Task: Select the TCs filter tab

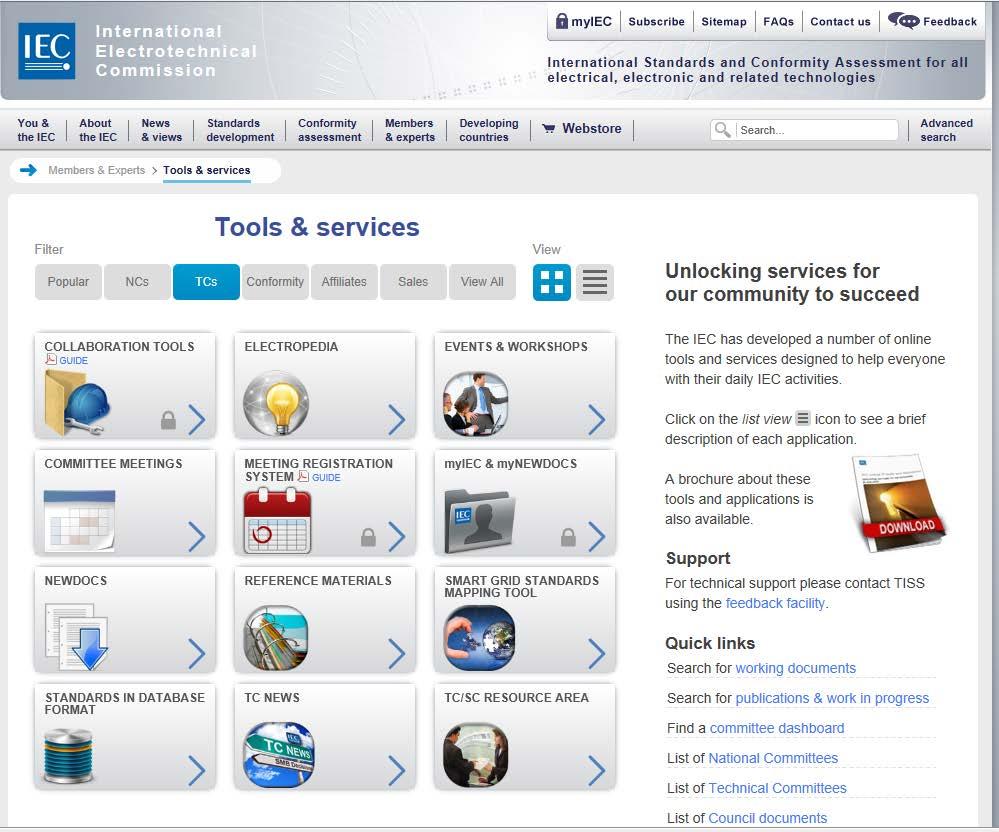Action: 206,282
